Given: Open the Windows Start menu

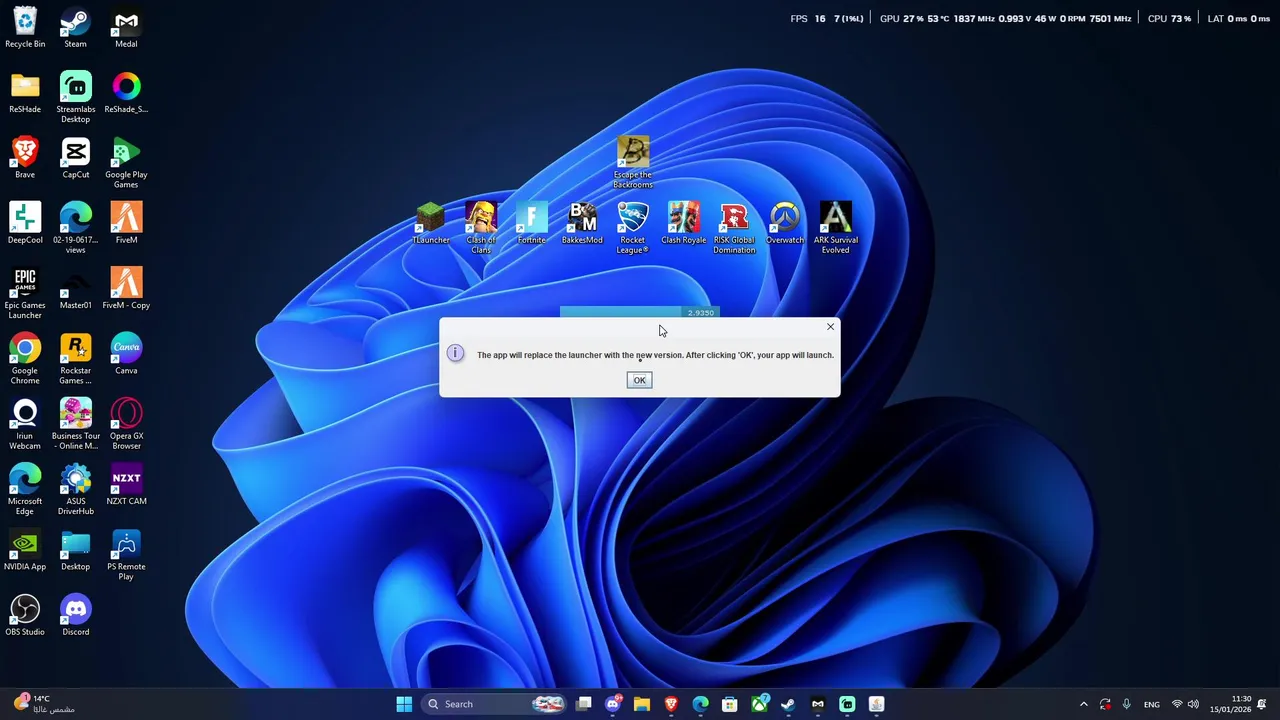Looking at the screenshot, I should [404, 704].
